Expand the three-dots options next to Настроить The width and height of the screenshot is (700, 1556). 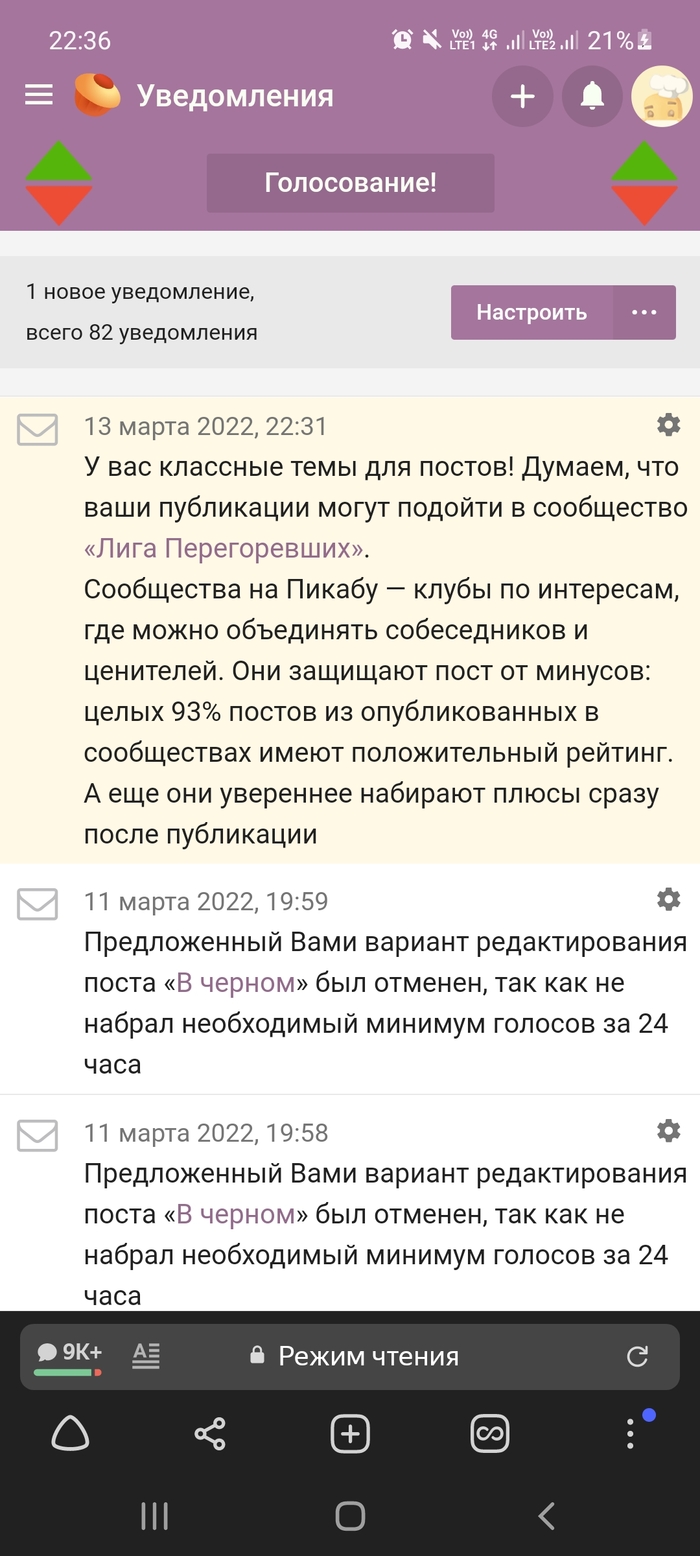645,312
